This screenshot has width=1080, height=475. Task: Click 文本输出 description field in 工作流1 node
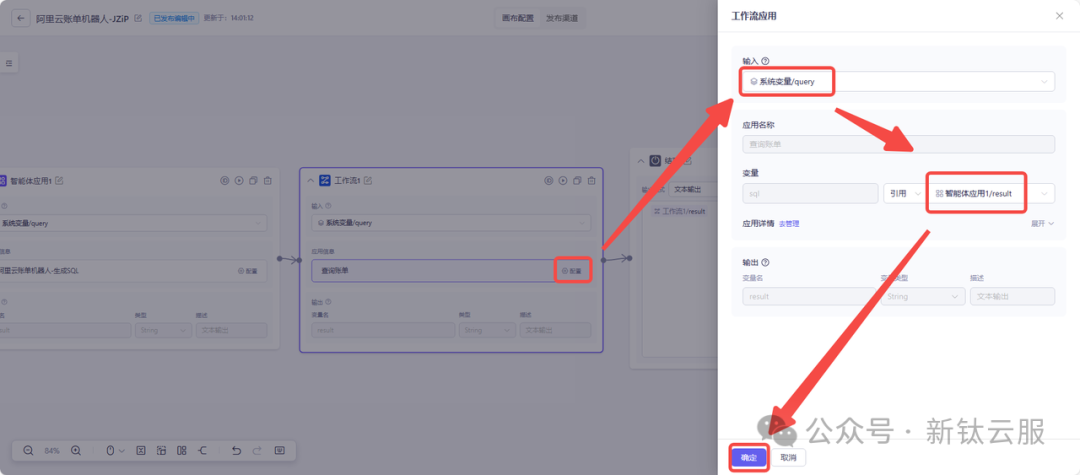(555, 330)
